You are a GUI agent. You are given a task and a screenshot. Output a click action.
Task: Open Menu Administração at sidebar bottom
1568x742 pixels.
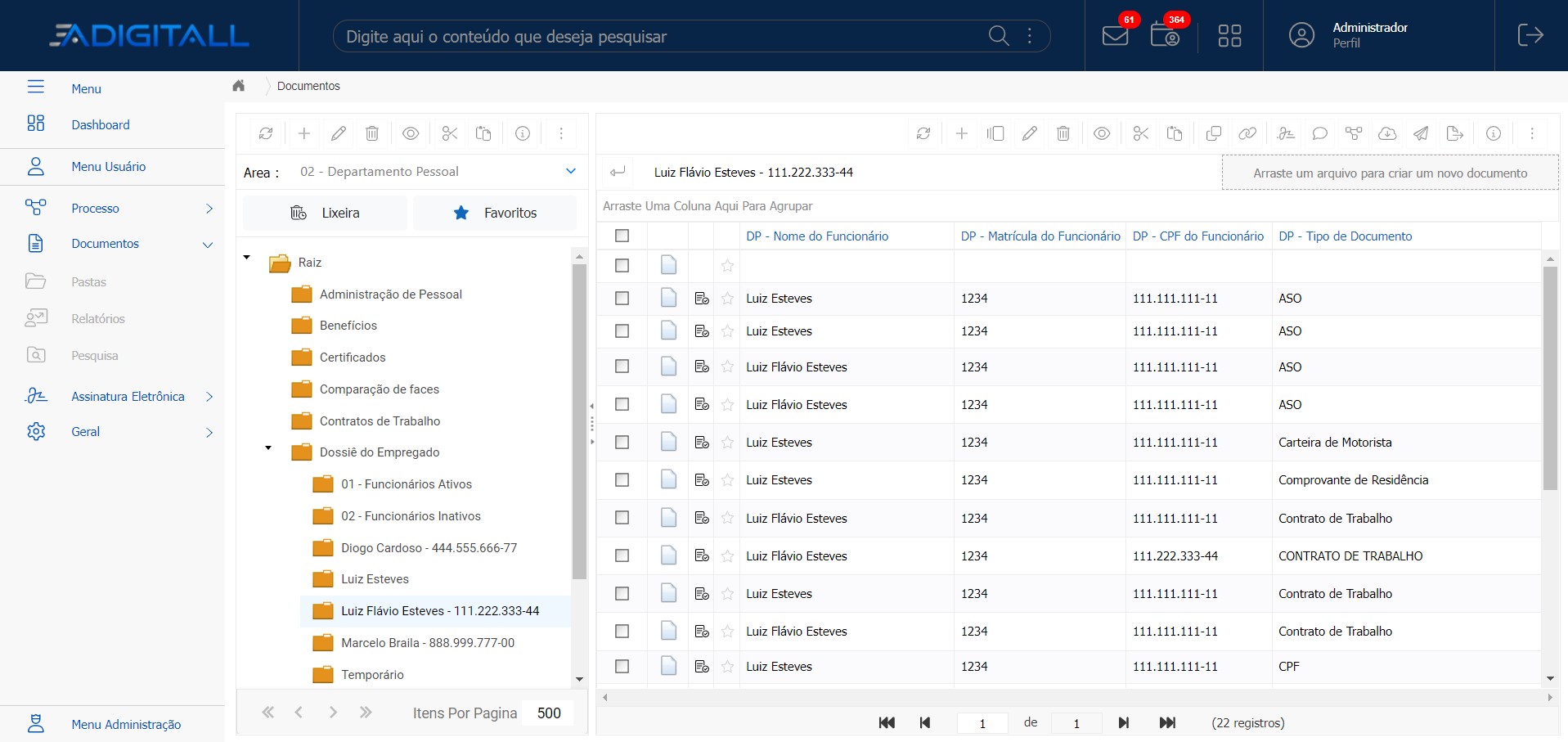pyautogui.click(x=126, y=724)
